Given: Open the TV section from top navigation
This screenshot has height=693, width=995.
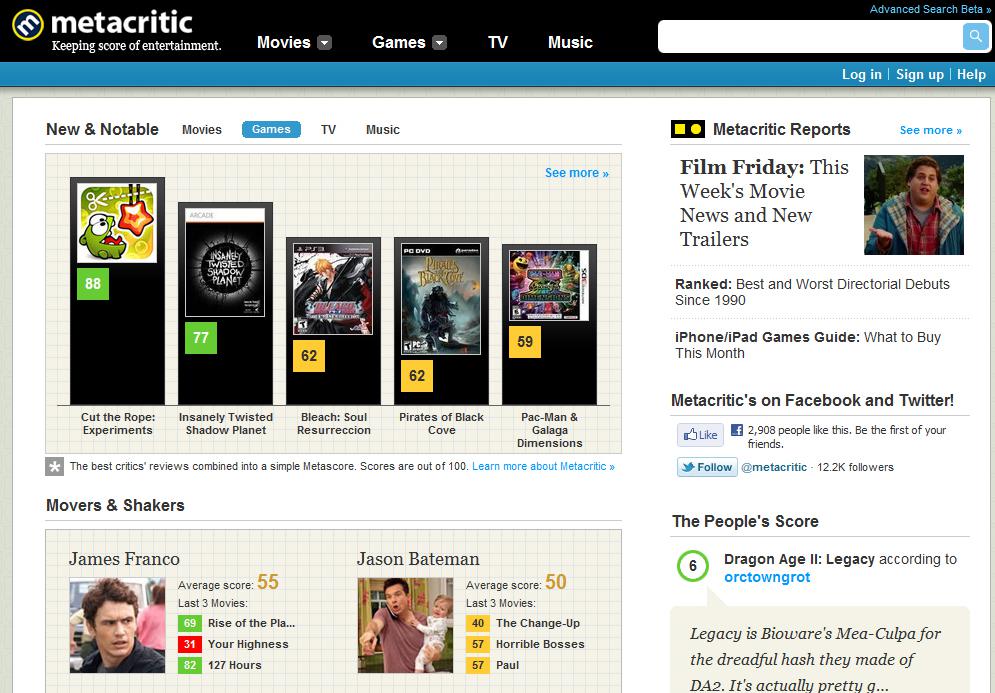Looking at the screenshot, I should pyautogui.click(x=498, y=42).
